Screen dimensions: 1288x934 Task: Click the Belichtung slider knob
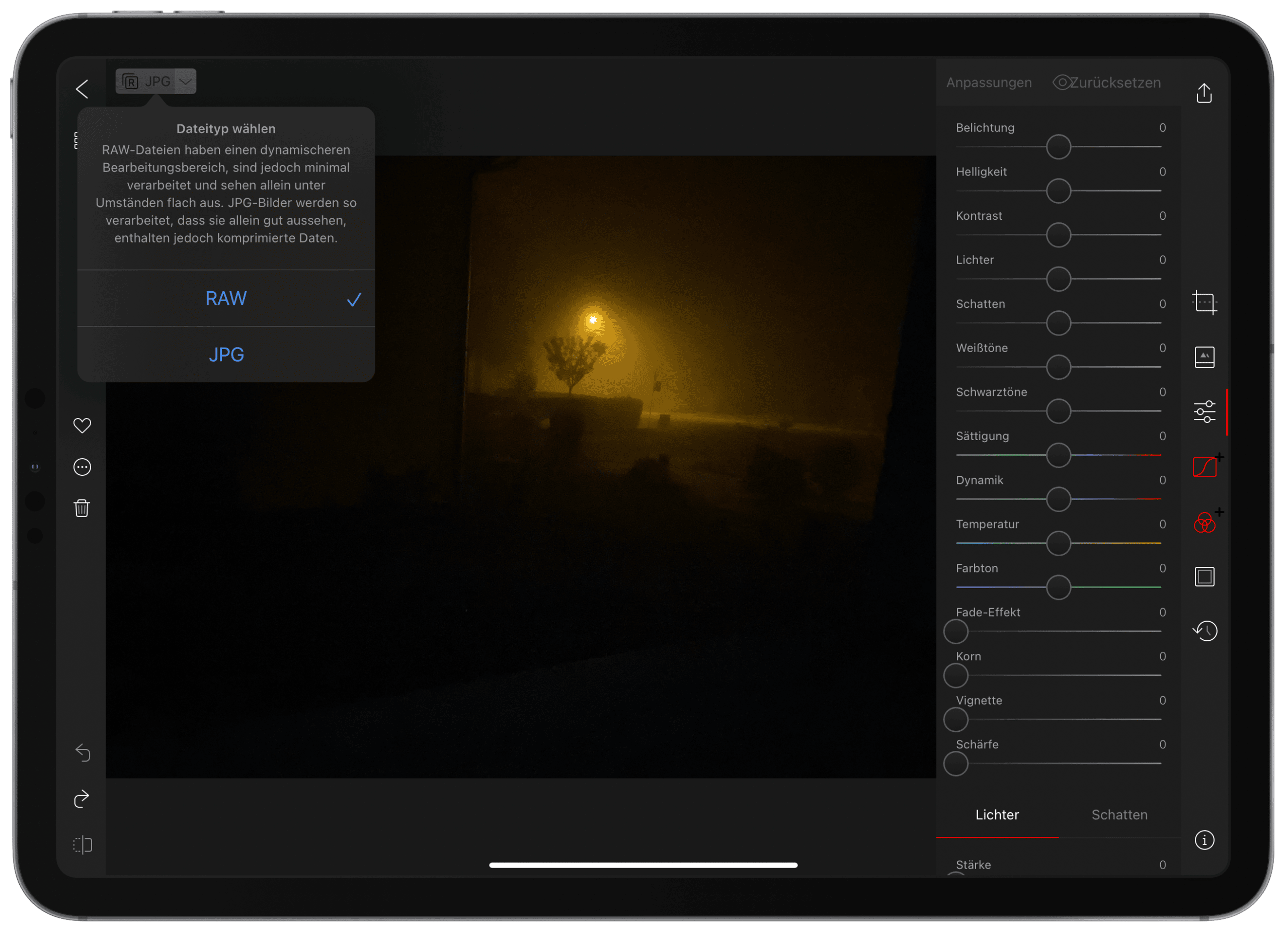tap(1059, 148)
